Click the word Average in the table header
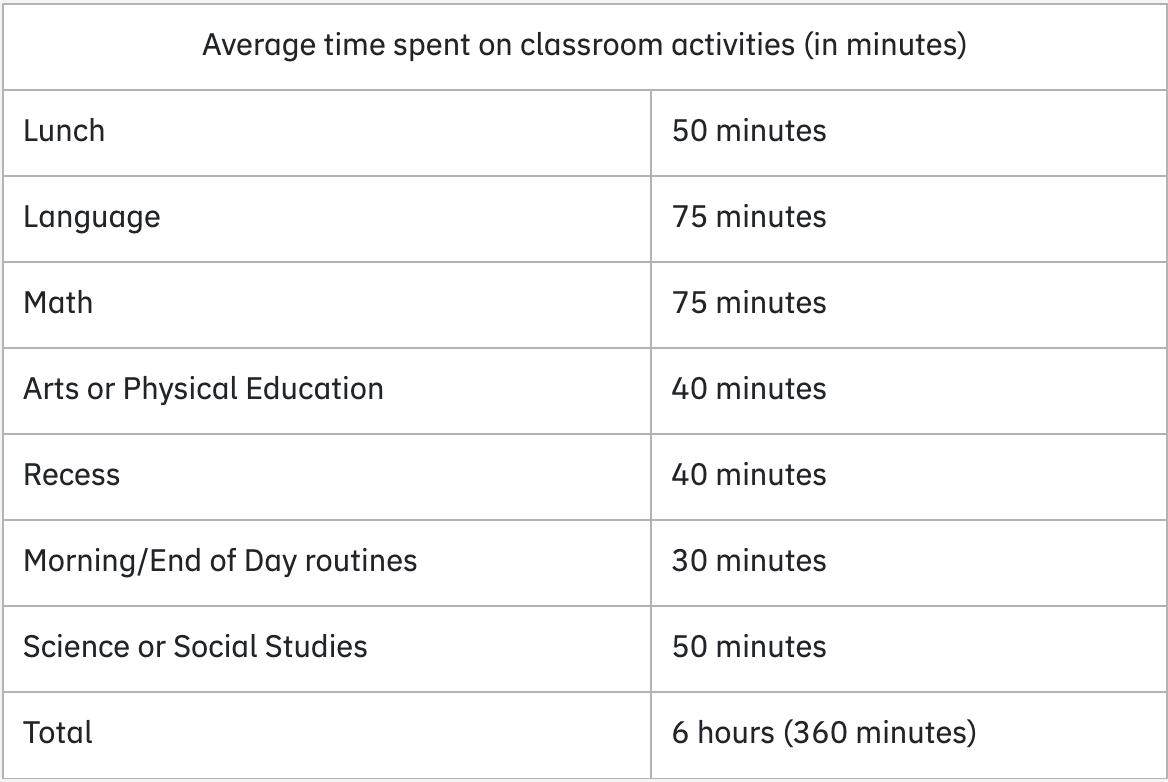The image size is (1168, 782). [x=259, y=45]
